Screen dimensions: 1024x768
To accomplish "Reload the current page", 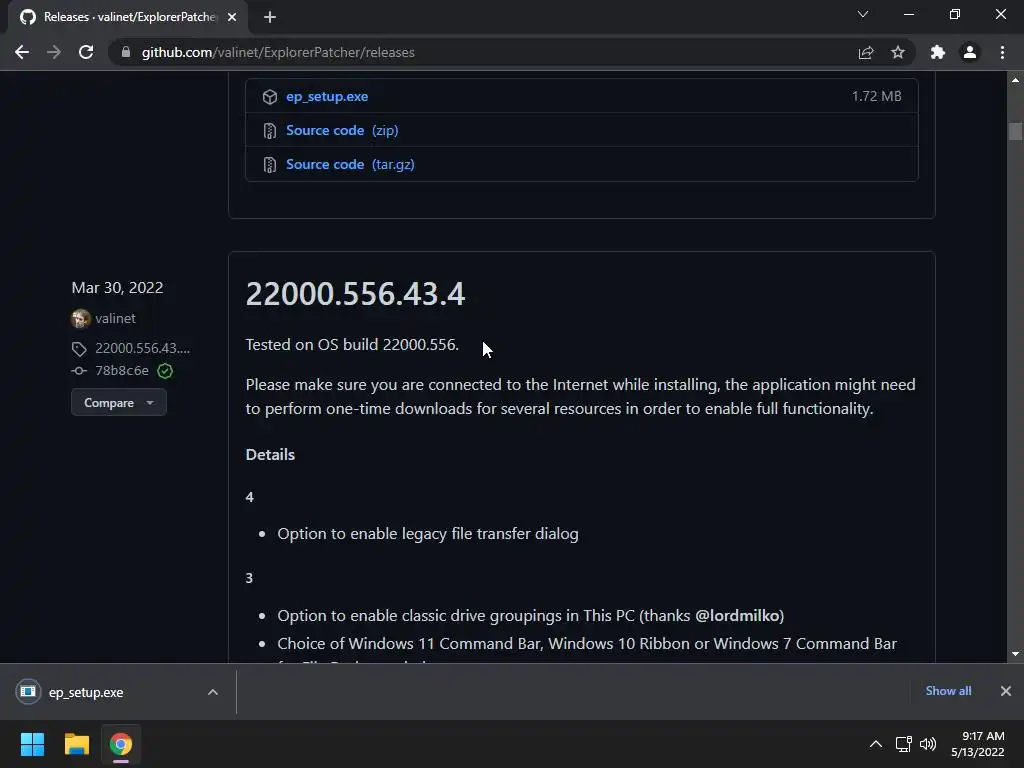I will coord(86,52).
